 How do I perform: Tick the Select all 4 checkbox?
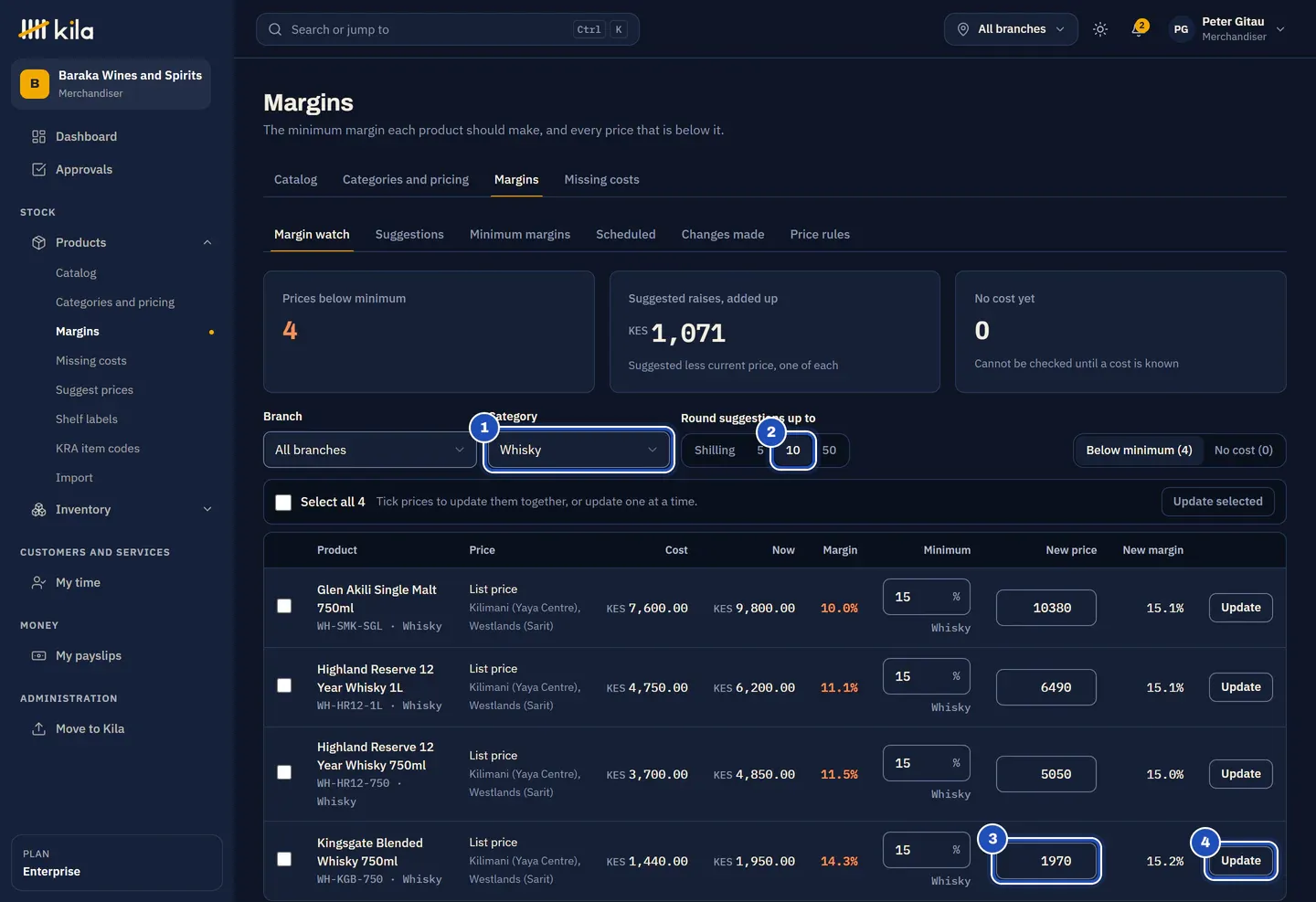coord(283,502)
